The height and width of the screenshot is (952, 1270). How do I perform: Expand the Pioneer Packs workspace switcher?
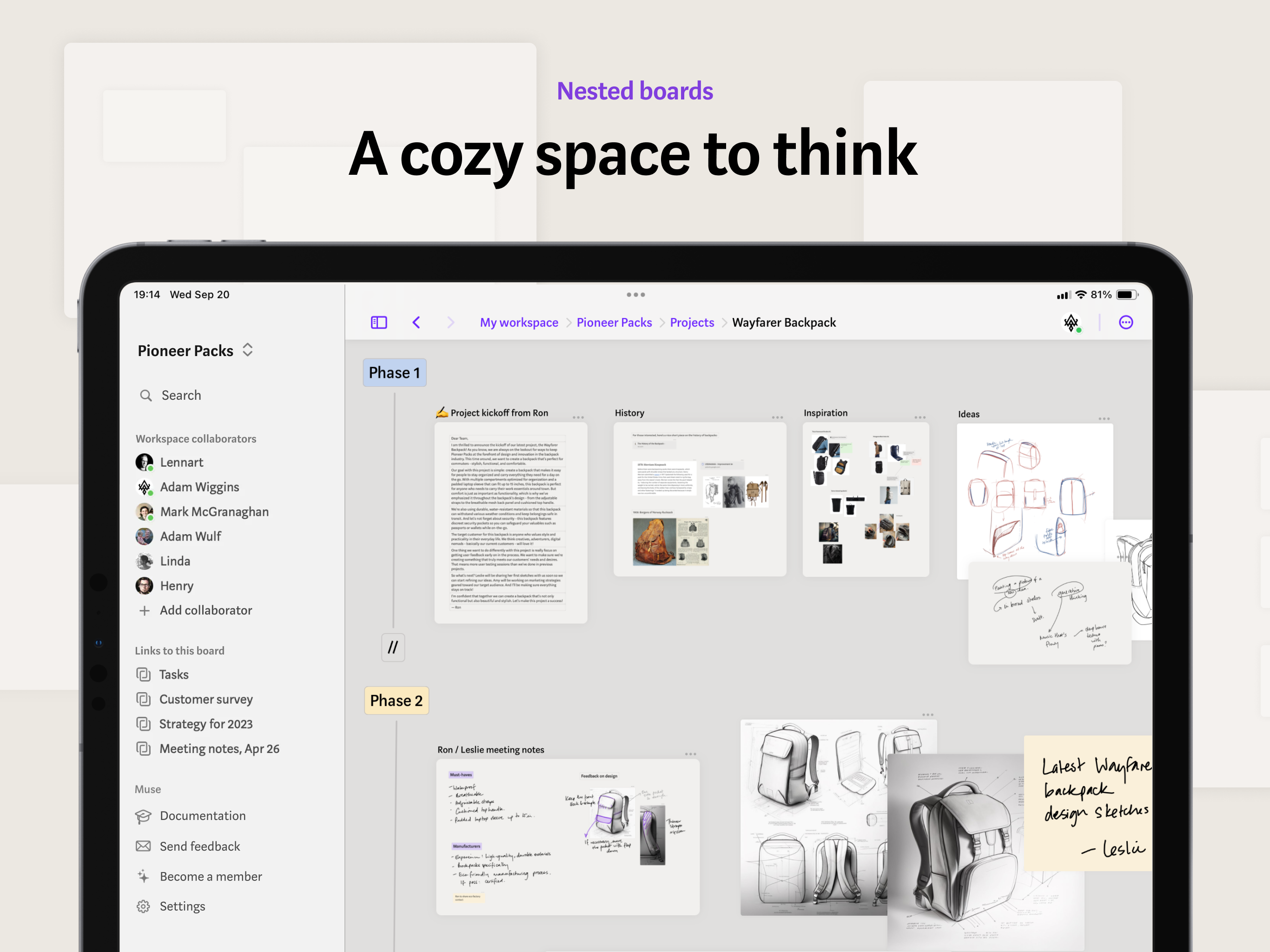click(x=247, y=350)
